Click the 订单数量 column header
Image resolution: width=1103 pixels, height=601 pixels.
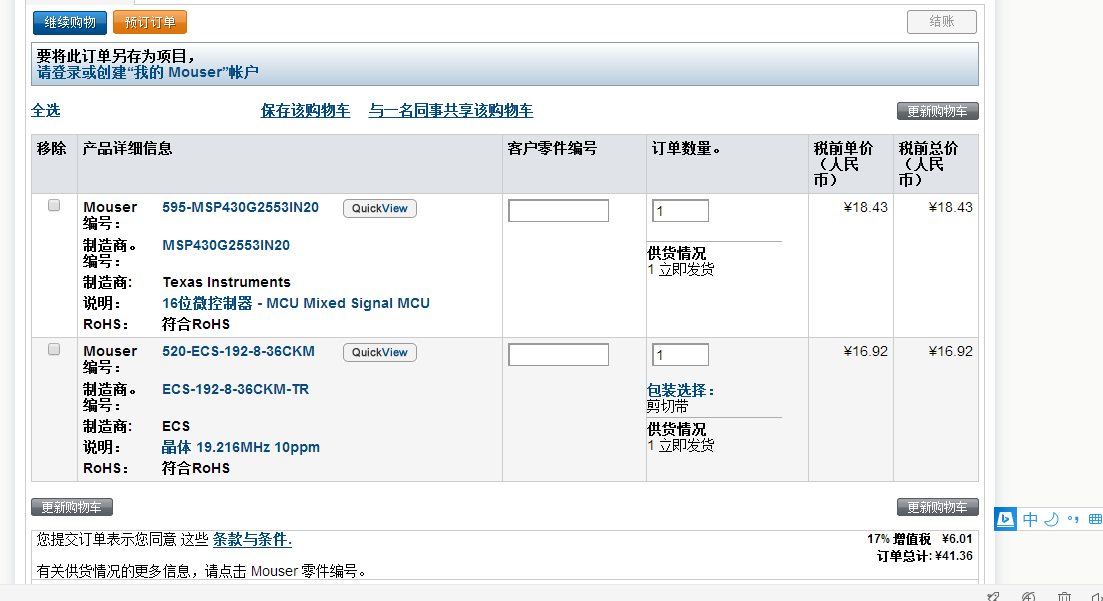click(686, 148)
